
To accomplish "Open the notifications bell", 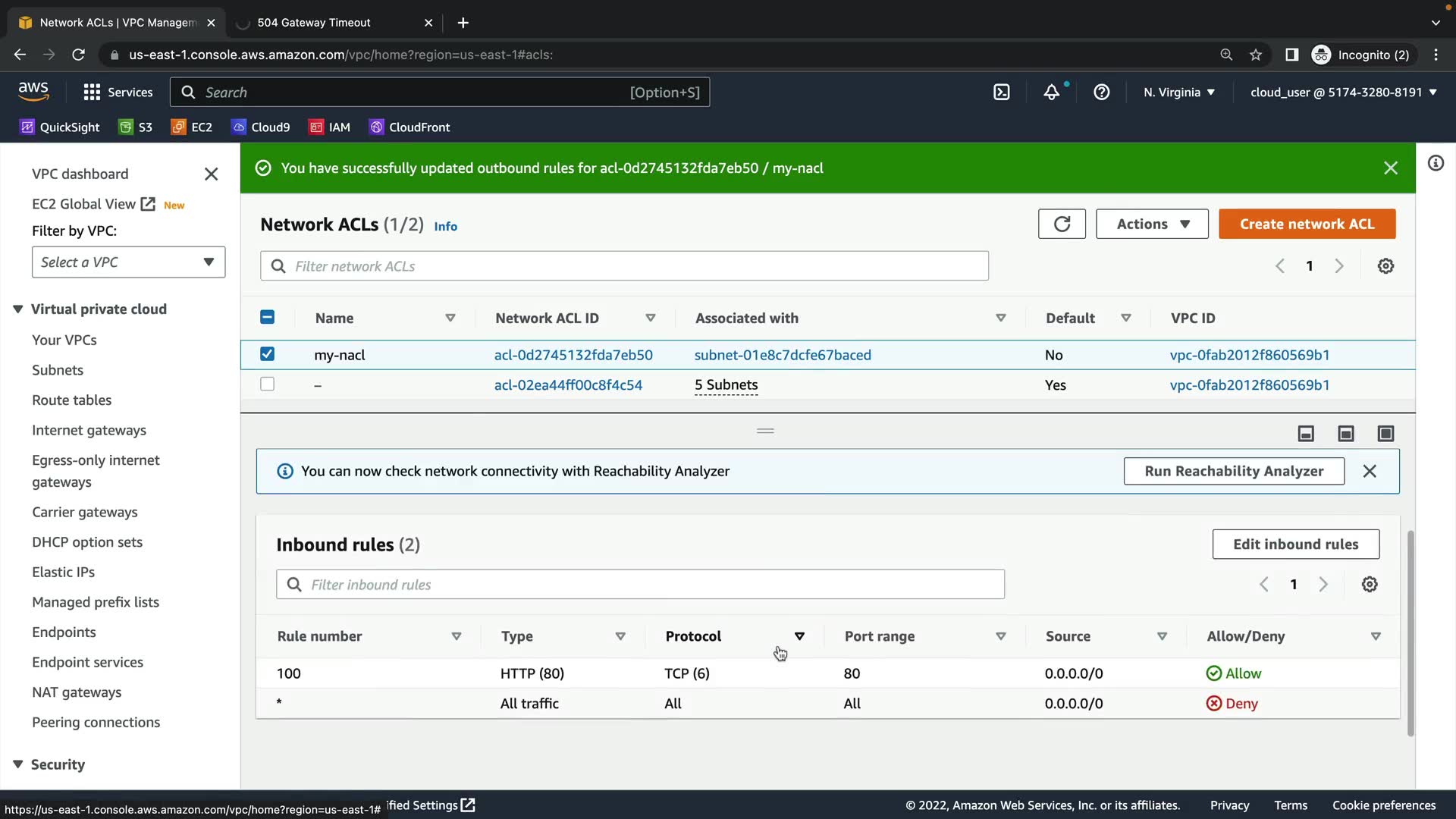I will point(1051,93).
